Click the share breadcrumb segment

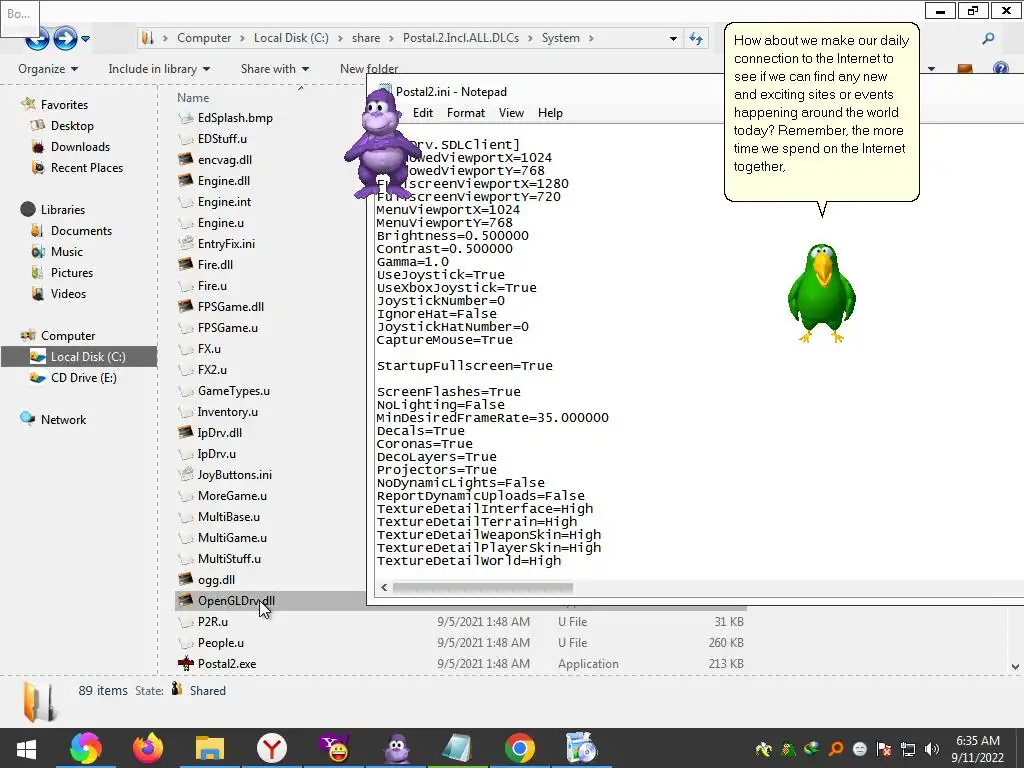(366, 38)
